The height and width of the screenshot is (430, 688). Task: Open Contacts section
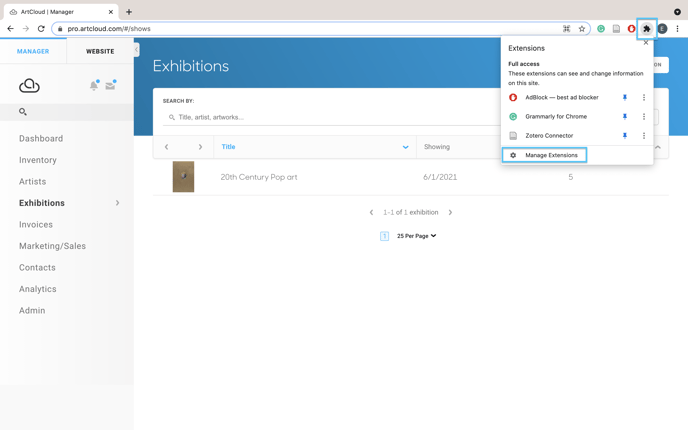[x=37, y=268]
